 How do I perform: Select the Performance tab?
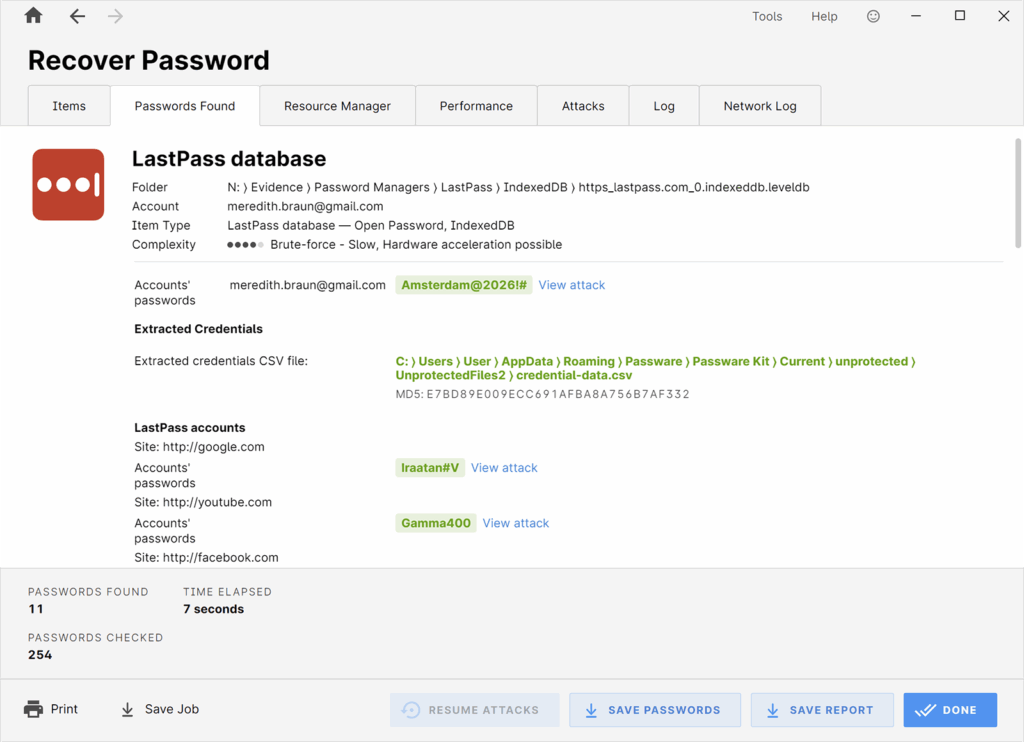(x=476, y=106)
